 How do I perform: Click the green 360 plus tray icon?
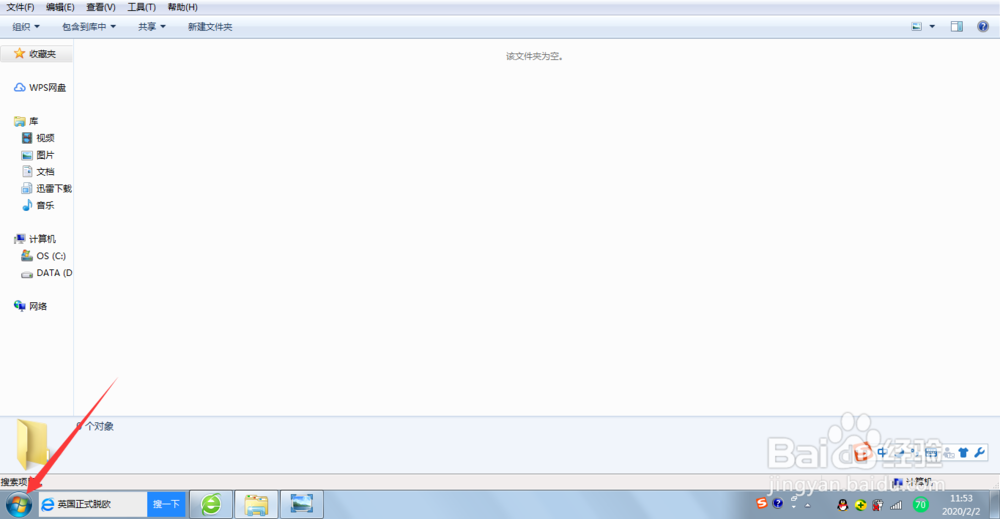pyautogui.click(x=860, y=505)
